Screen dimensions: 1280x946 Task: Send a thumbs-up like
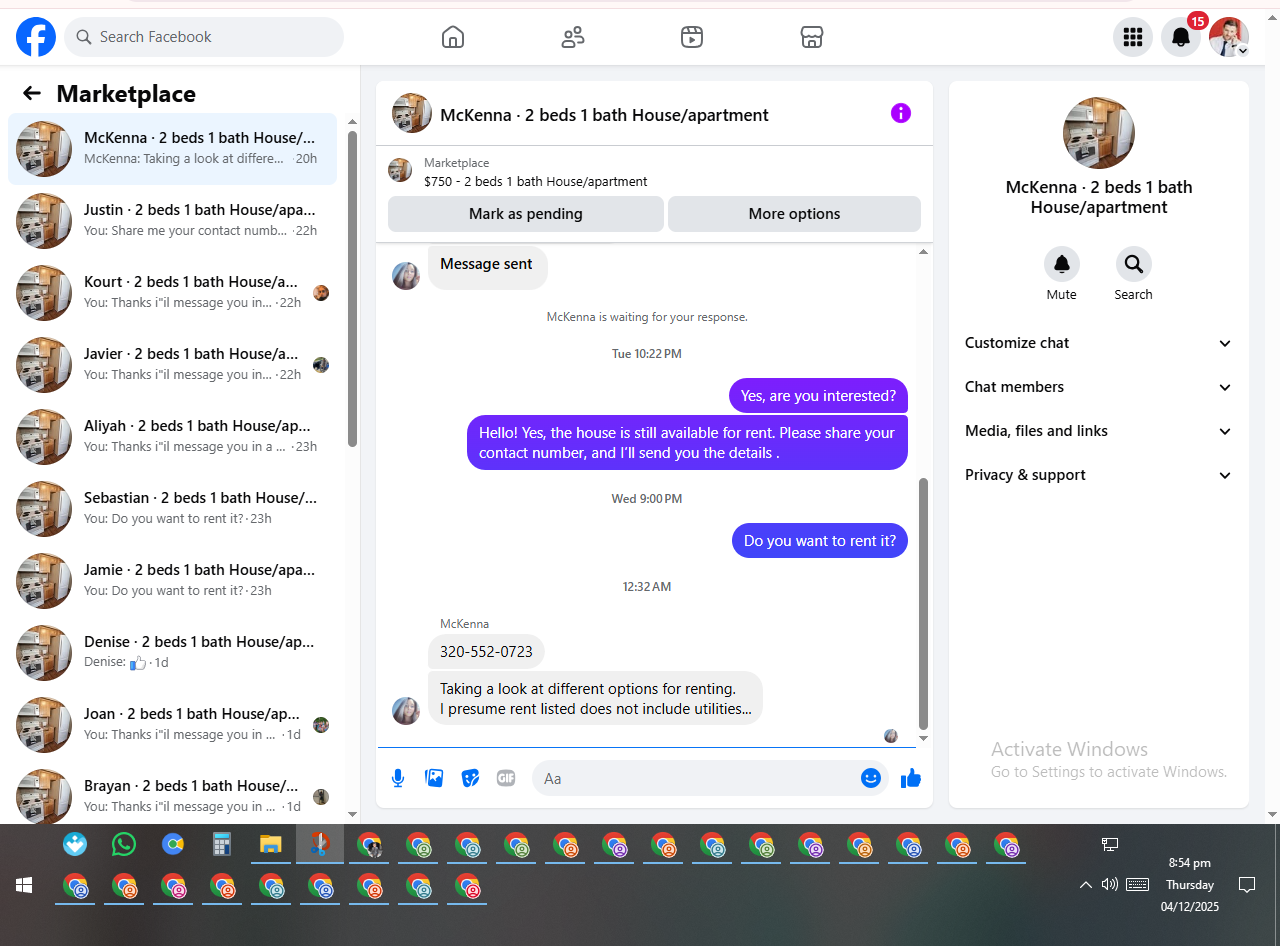[911, 778]
